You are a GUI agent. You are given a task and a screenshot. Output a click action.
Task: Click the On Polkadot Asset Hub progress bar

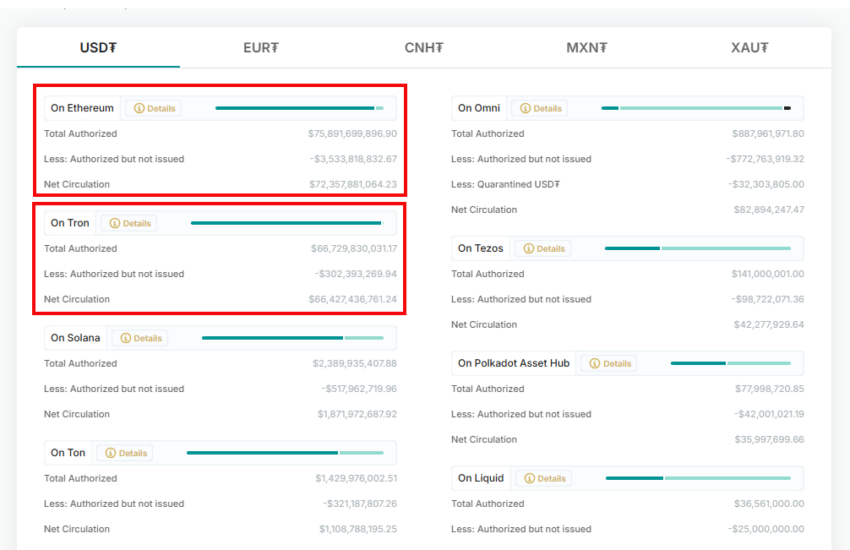(x=731, y=364)
